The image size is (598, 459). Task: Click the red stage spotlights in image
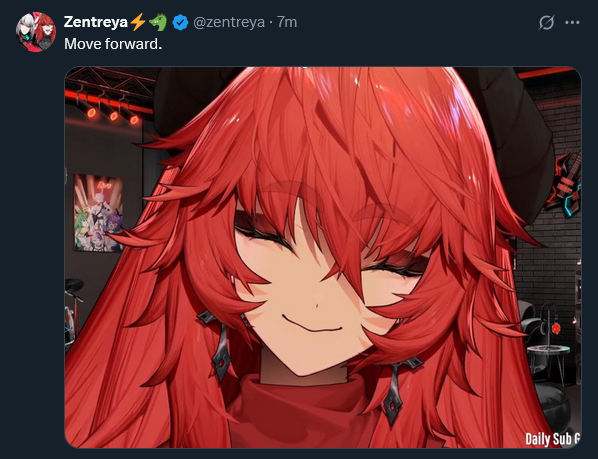click(x=111, y=111)
